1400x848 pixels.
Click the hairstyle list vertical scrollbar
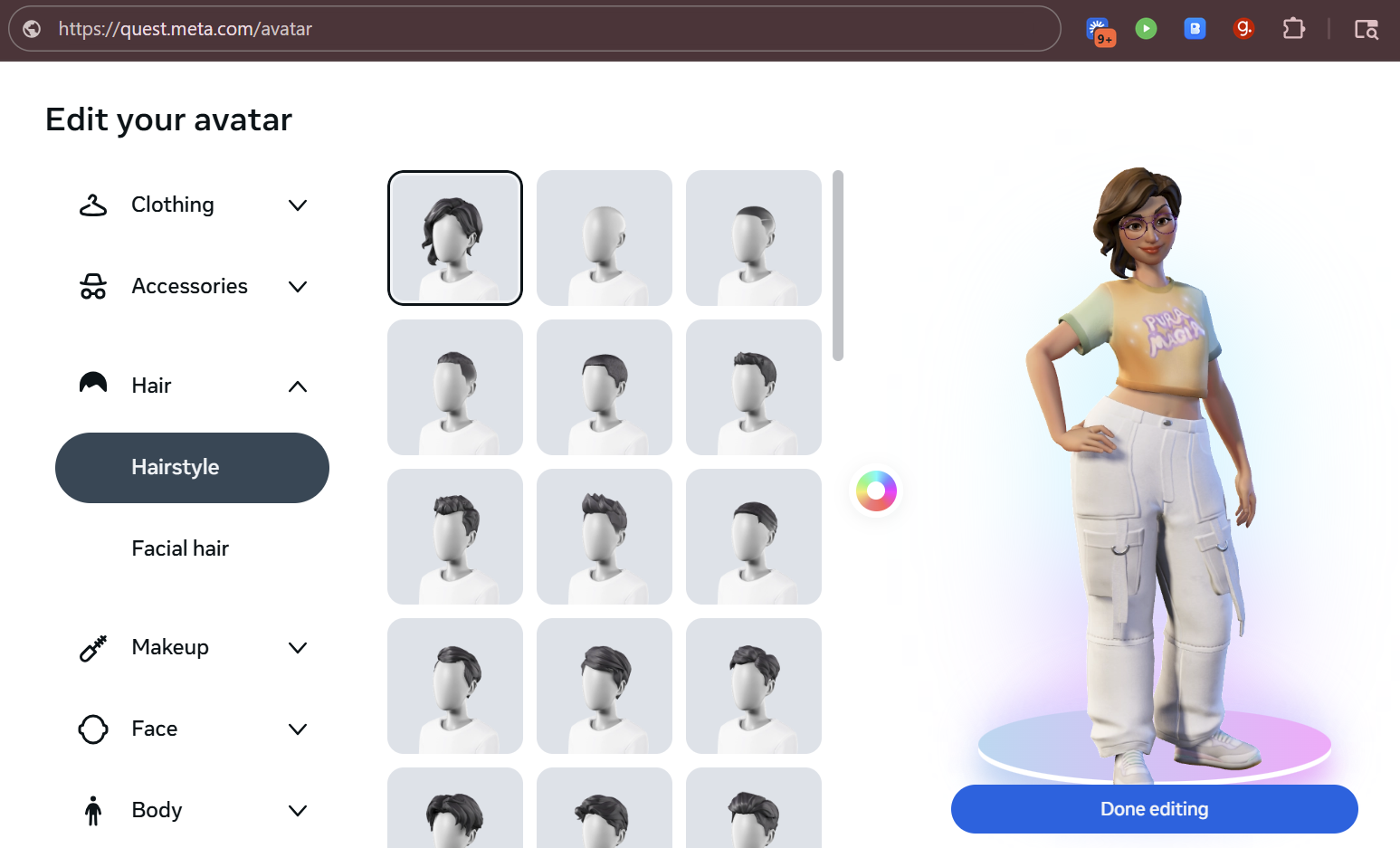[838, 265]
